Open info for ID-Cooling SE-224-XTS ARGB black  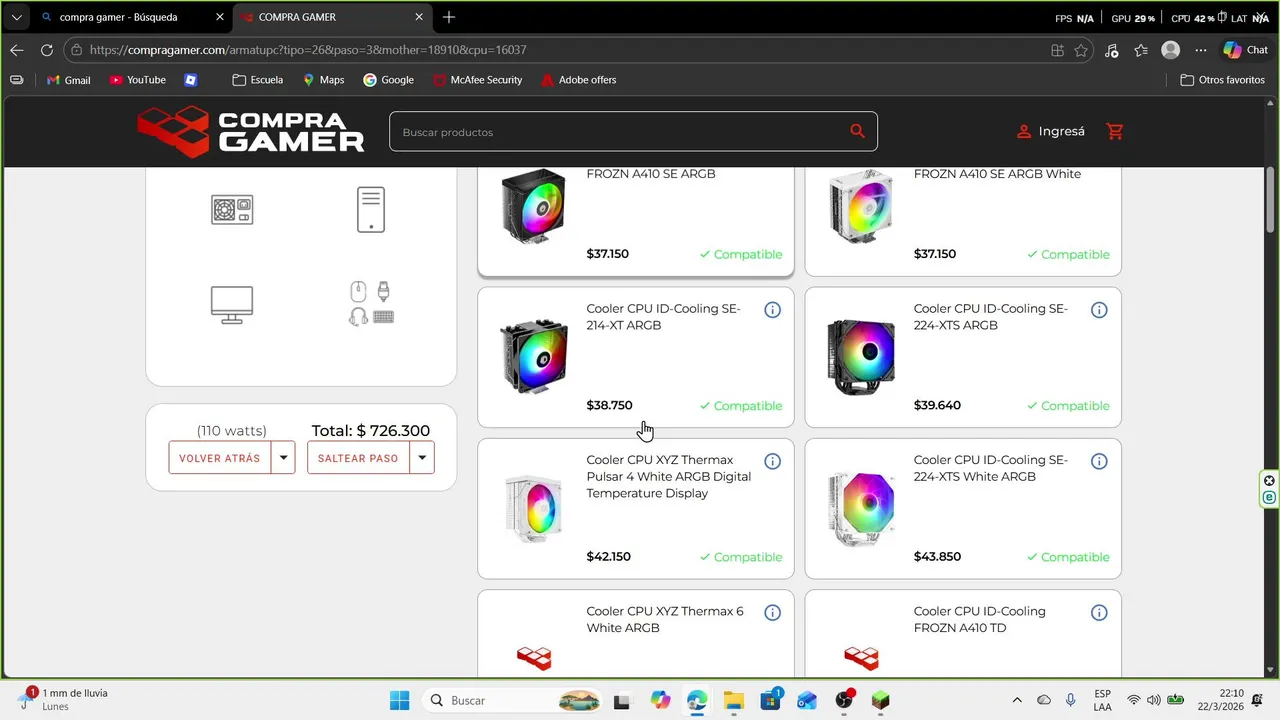coord(1099,310)
